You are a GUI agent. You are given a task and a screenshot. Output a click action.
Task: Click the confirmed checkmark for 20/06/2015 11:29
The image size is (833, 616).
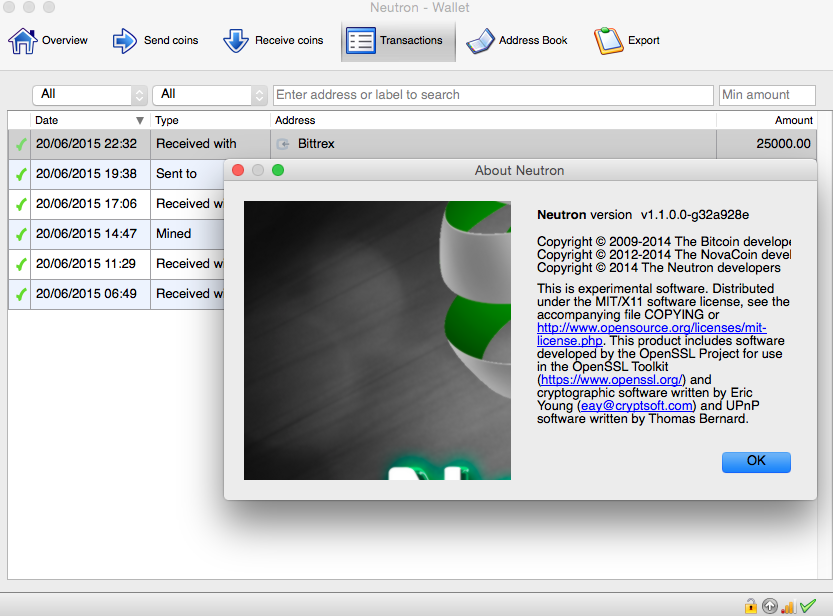point(21,264)
